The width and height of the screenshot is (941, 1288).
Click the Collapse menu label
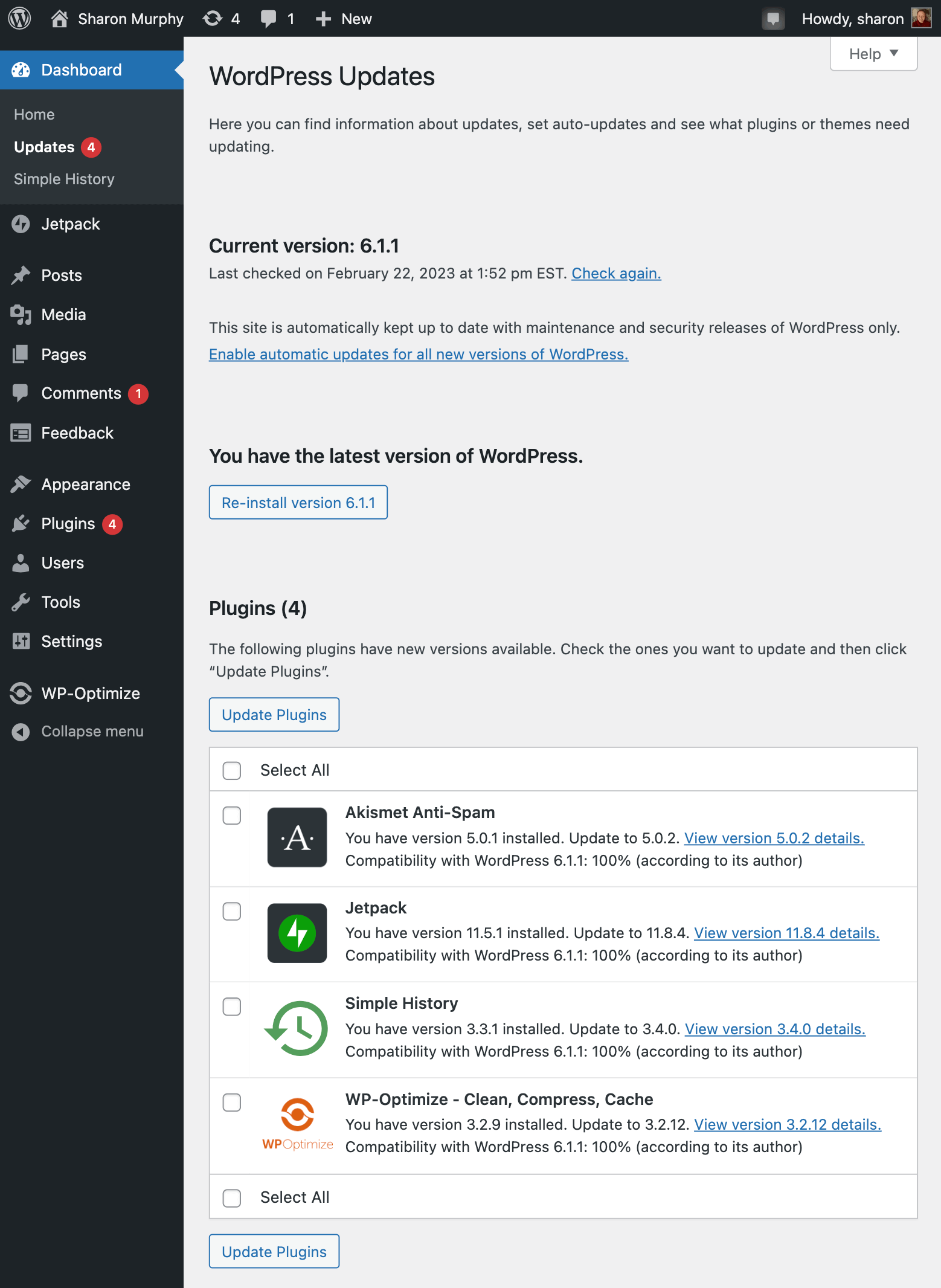pyautogui.click(x=92, y=732)
